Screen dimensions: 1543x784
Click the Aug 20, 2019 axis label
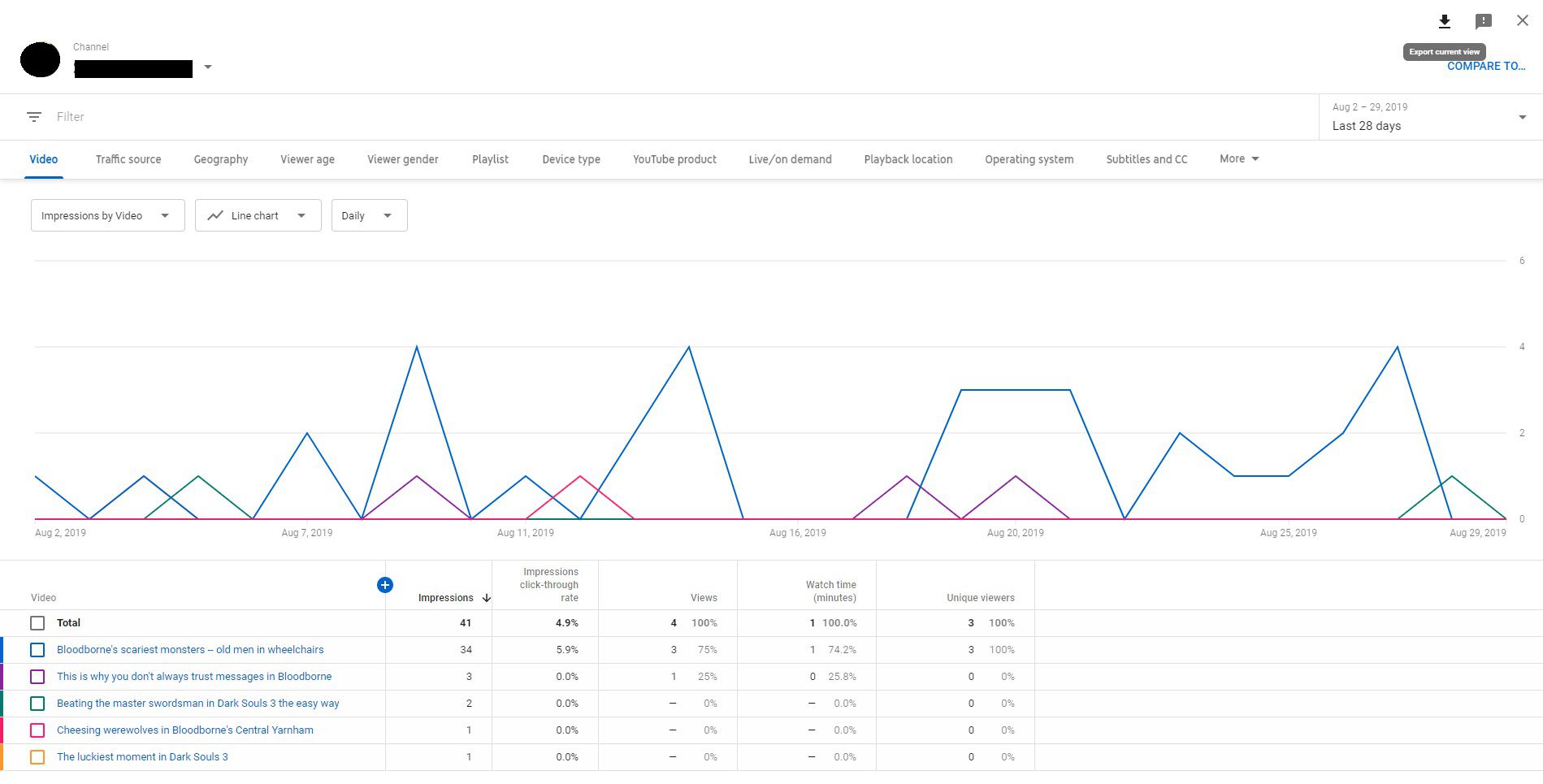1016,533
